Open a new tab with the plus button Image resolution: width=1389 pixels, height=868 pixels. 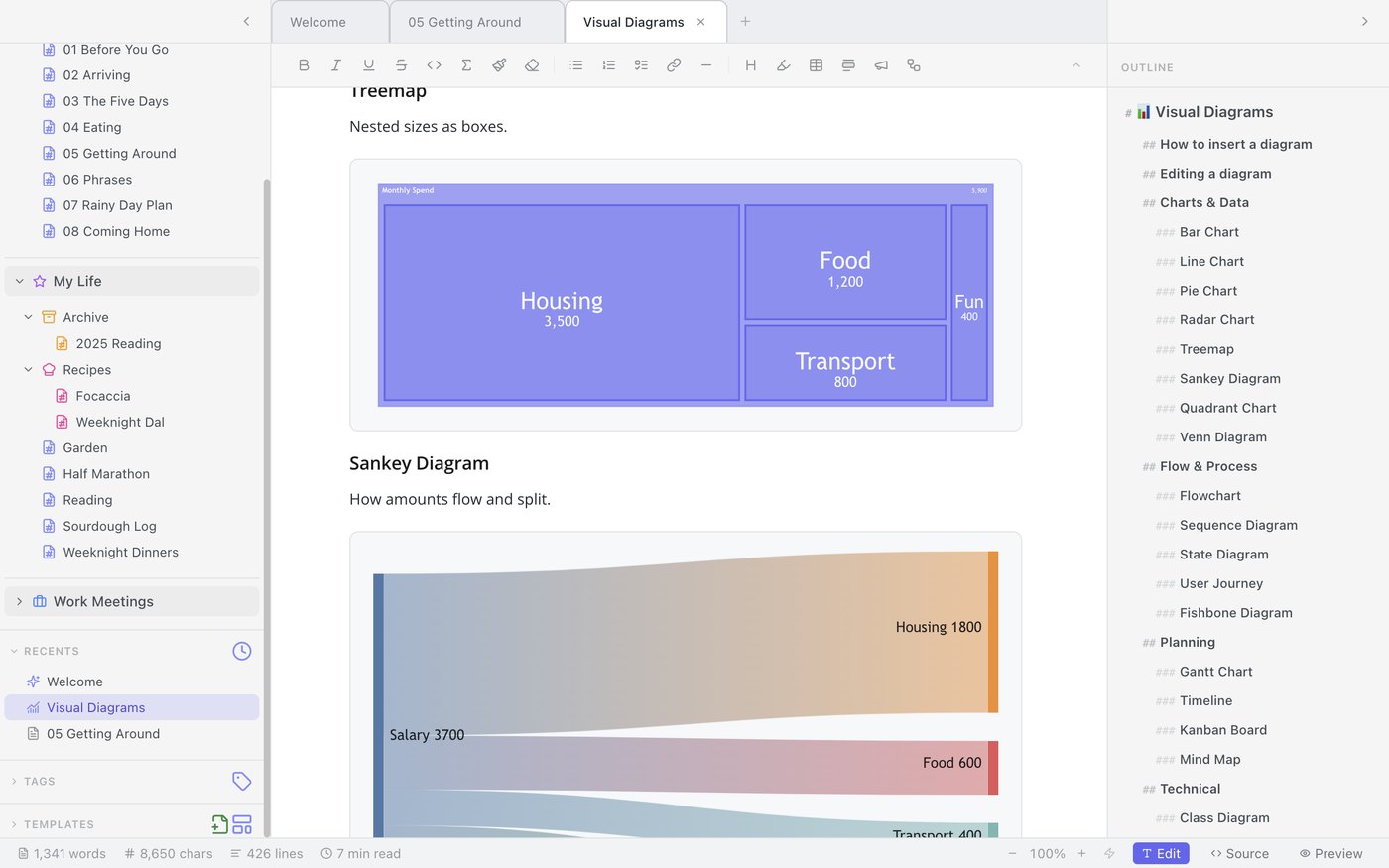[745, 21]
